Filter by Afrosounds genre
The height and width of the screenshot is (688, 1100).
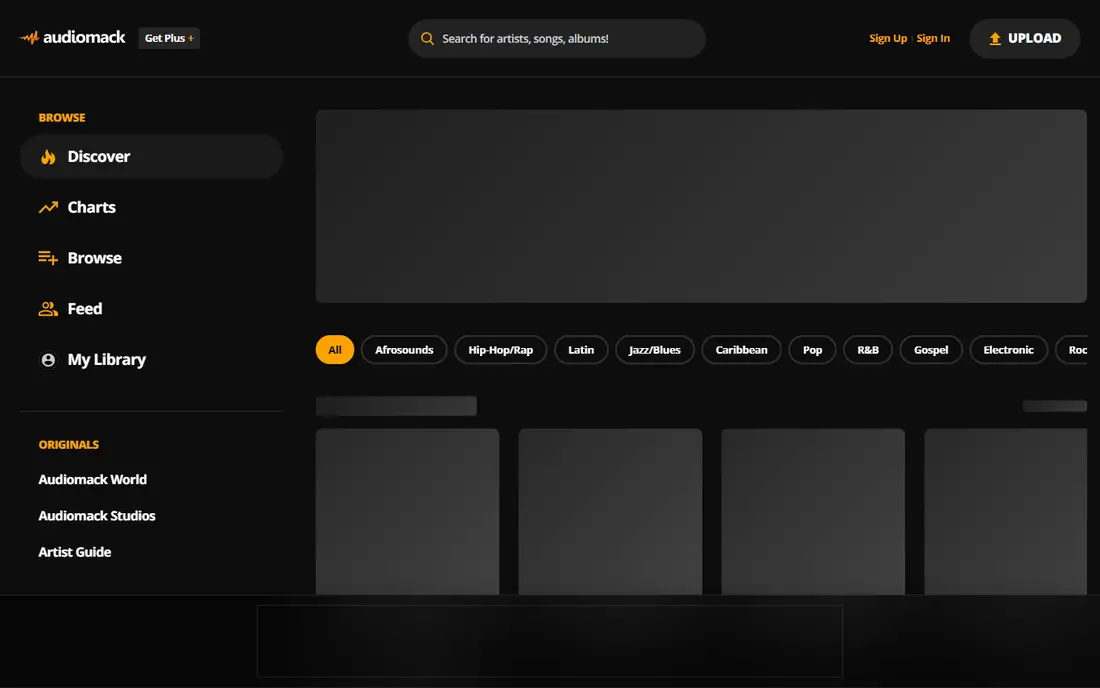click(404, 350)
